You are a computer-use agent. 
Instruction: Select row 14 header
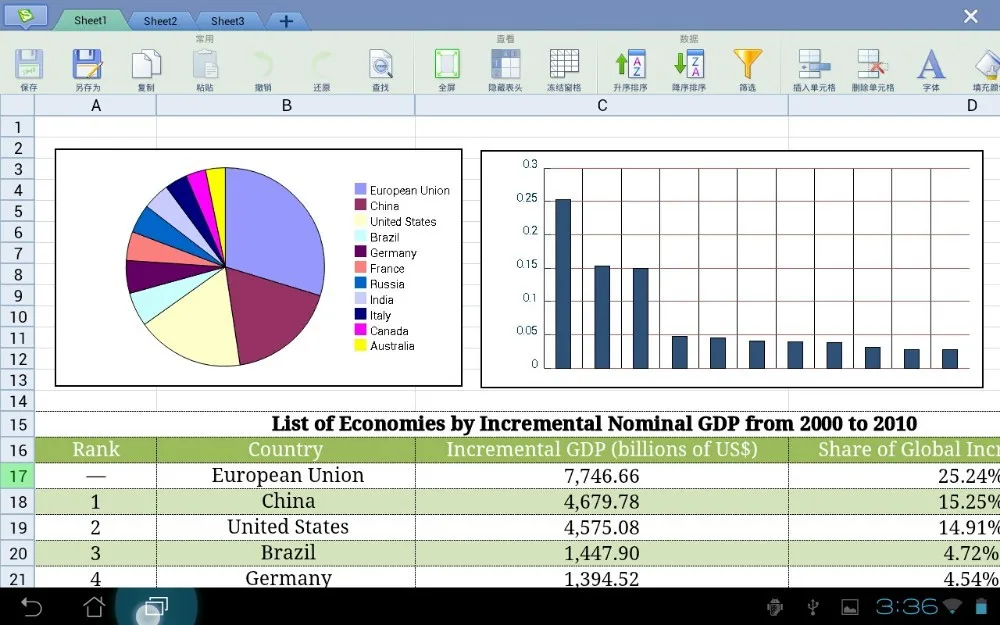tap(18, 401)
